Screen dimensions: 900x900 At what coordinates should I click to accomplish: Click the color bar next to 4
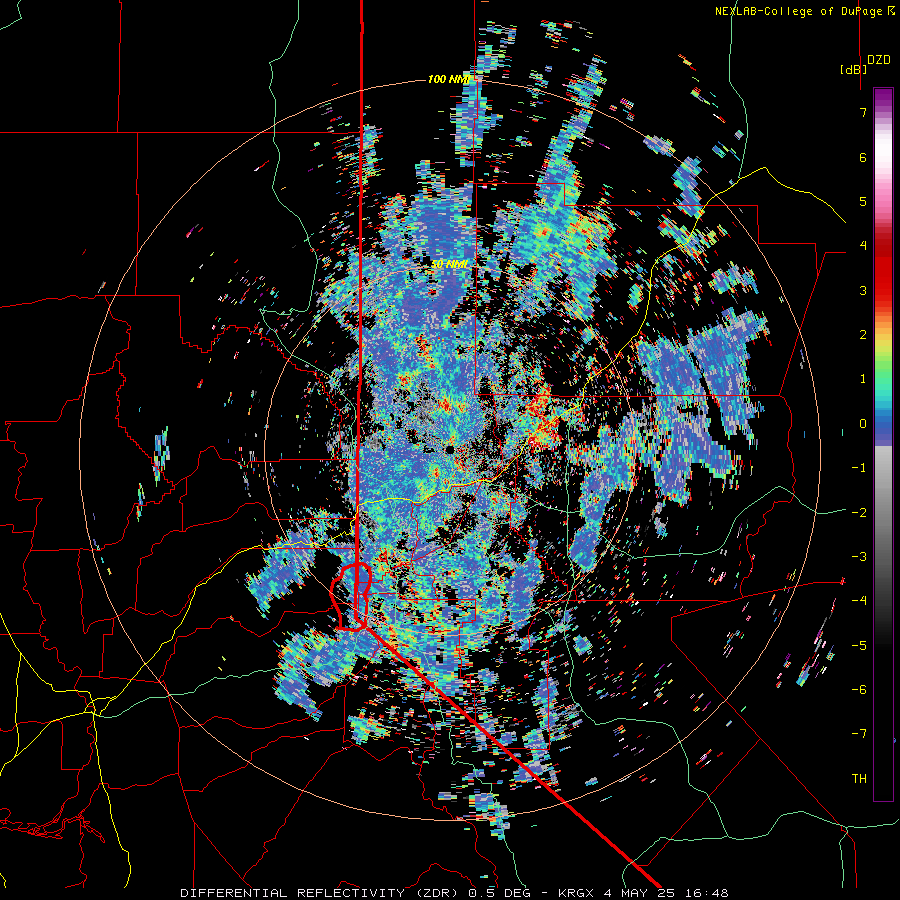[x=883, y=246]
